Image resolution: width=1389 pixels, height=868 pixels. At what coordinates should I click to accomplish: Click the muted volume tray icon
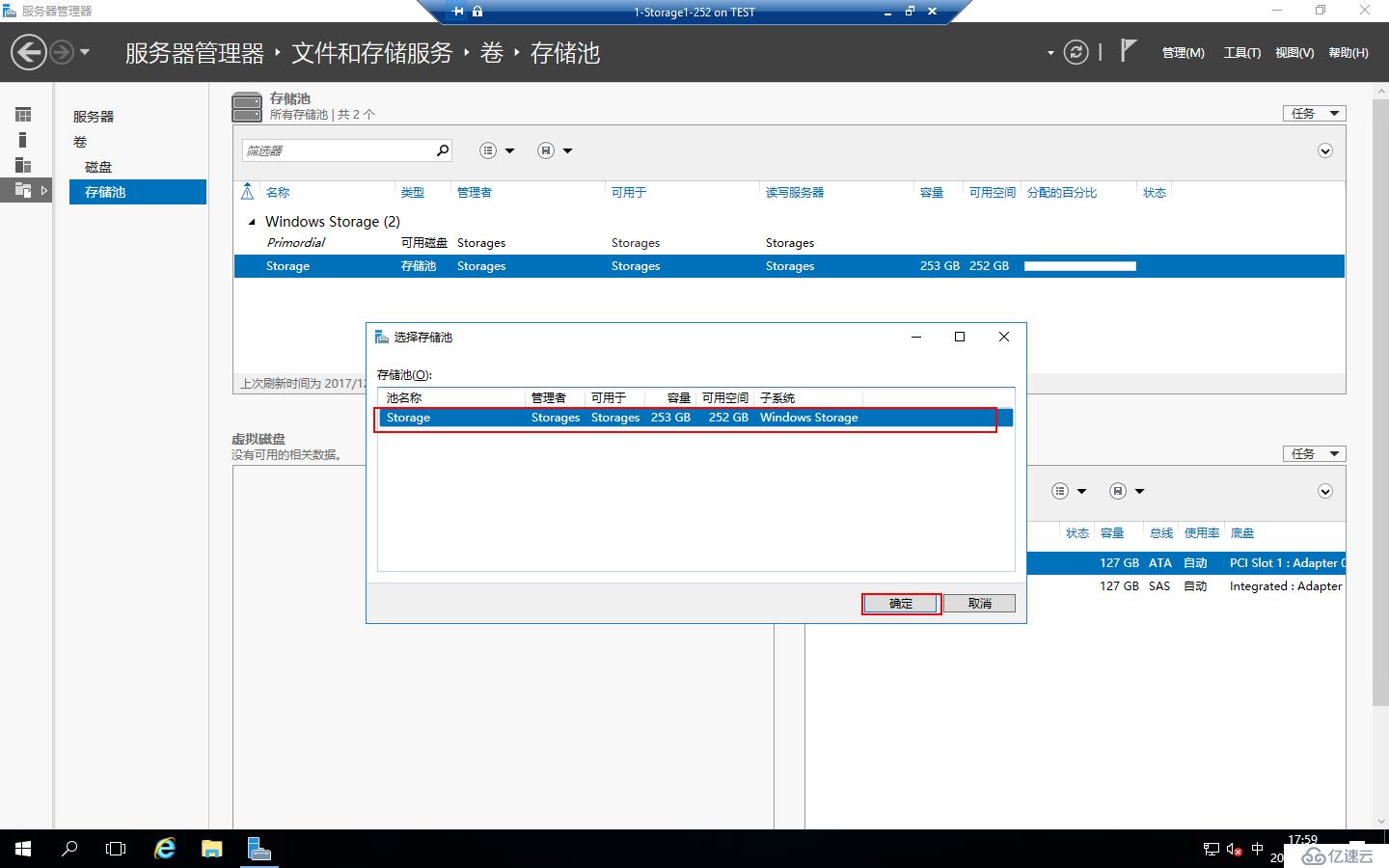tap(1235, 850)
